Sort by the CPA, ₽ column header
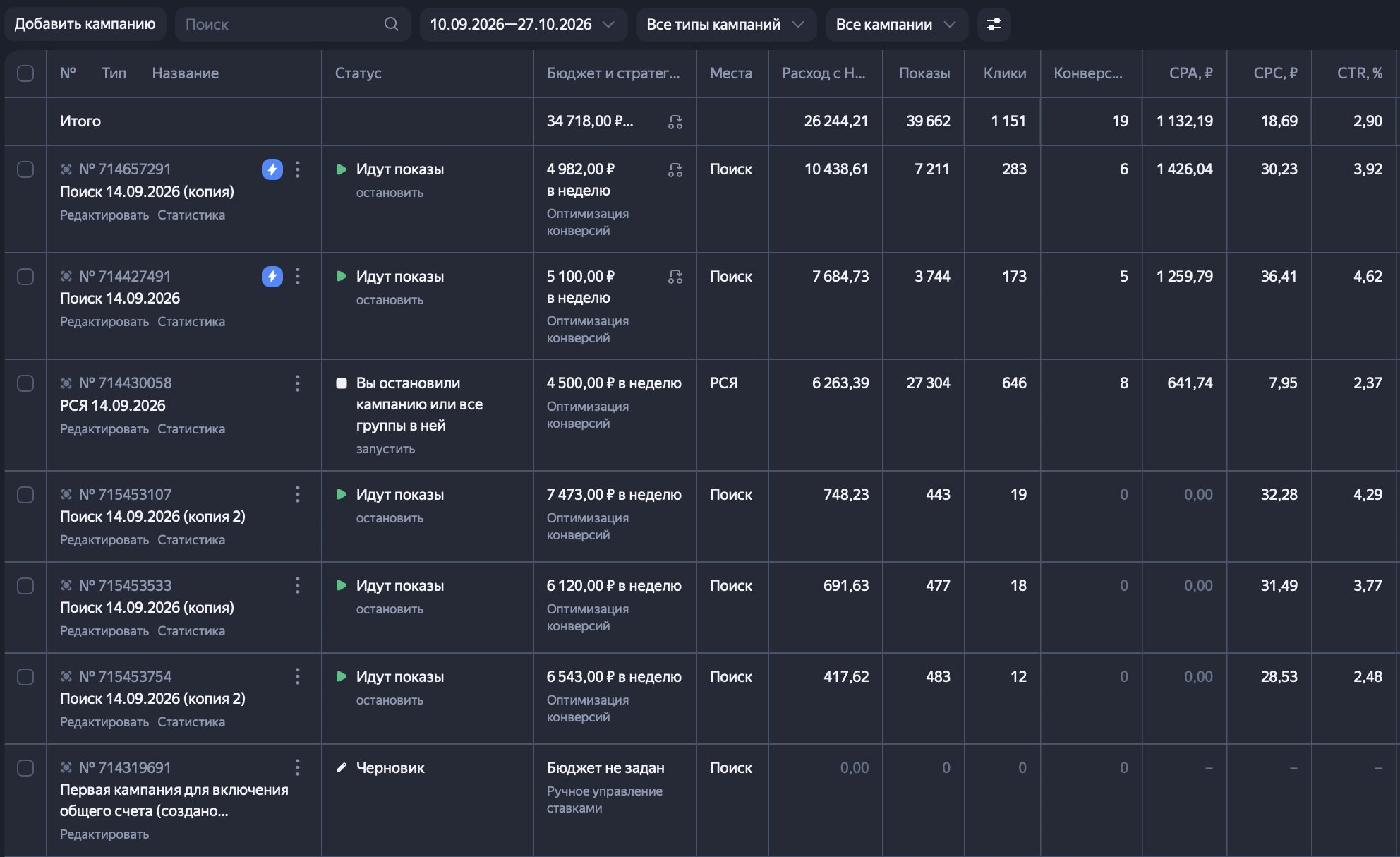Image resolution: width=1400 pixels, height=857 pixels. tap(1191, 73)
